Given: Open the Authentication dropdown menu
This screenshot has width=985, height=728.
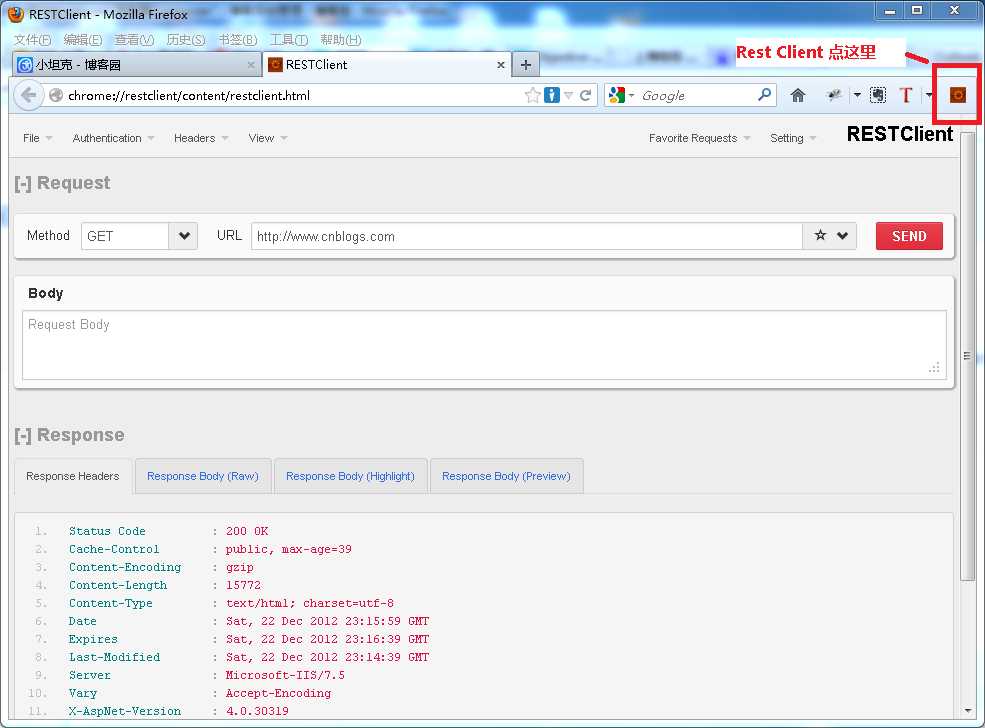Looking at the screenshot, I should 113,138.
